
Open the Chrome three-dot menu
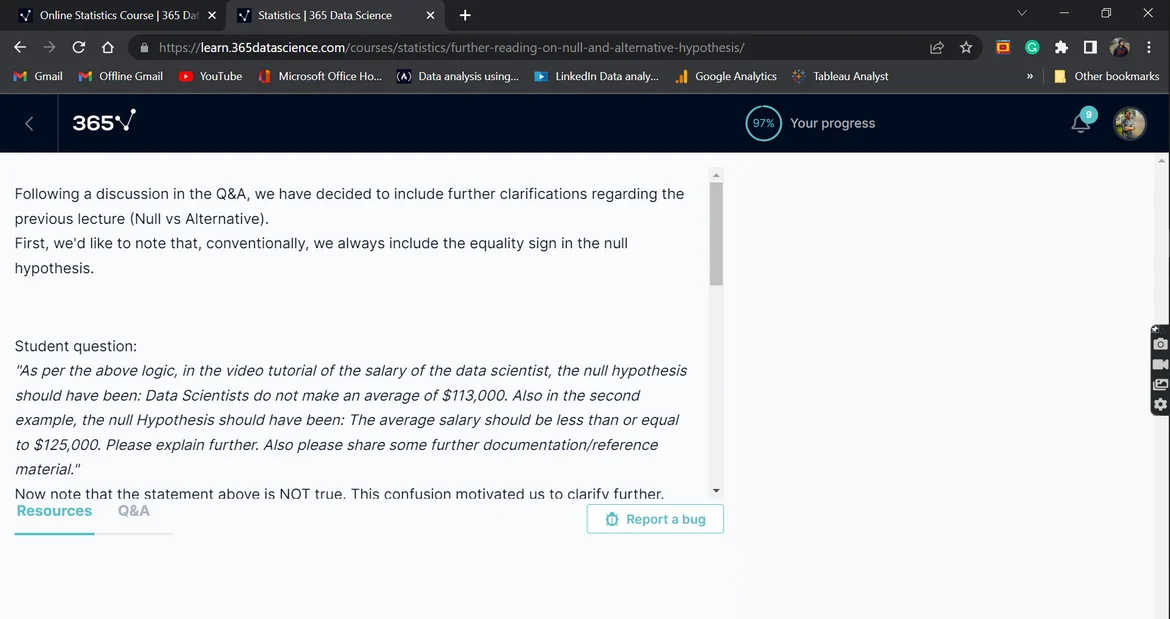coord(1150,47)
